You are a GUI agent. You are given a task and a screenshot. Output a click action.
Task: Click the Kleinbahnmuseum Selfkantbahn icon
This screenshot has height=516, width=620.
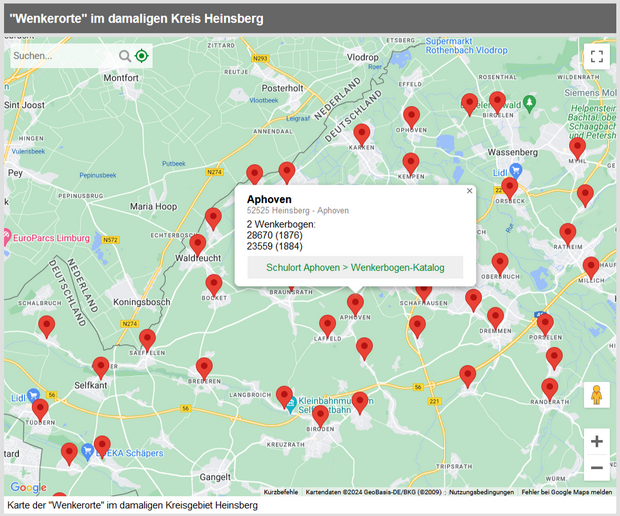(291, 406)
